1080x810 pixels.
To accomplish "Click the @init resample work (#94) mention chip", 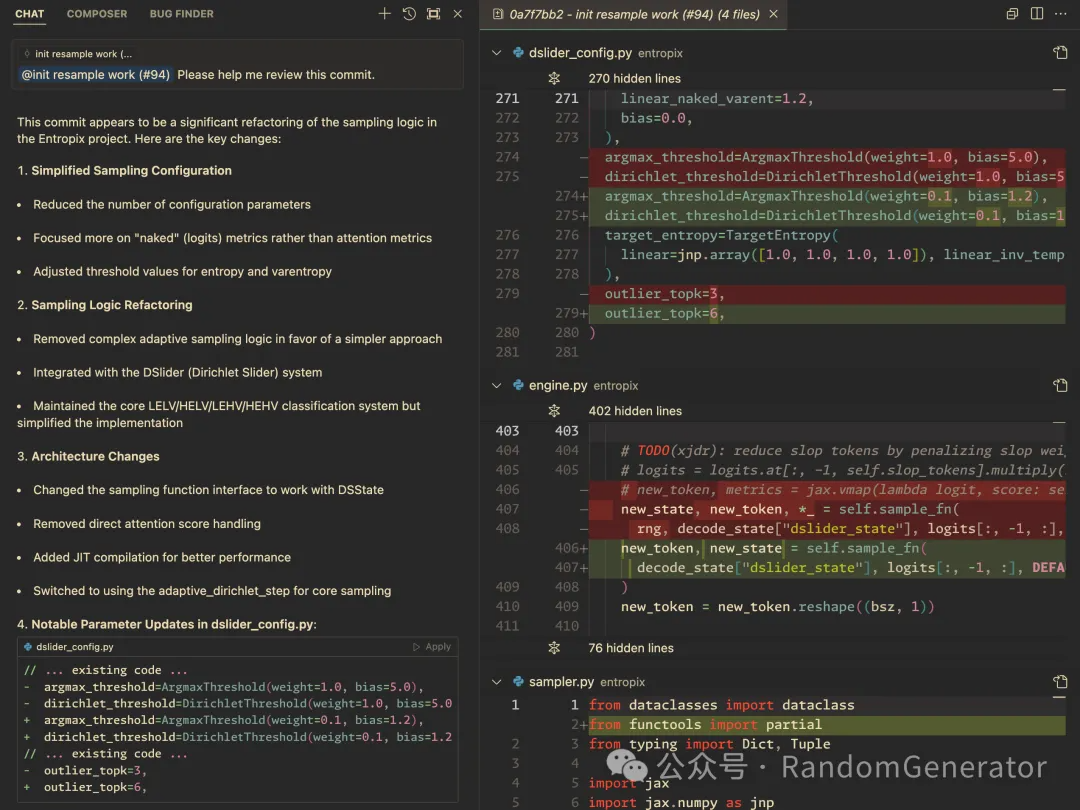I will point(95,74).
